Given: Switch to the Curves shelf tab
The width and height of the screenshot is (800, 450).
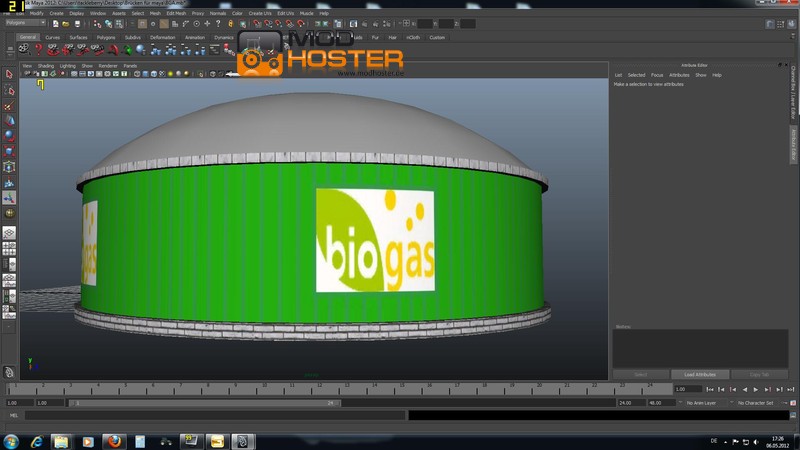Looking at the screenshot, I should click(53, 38).
